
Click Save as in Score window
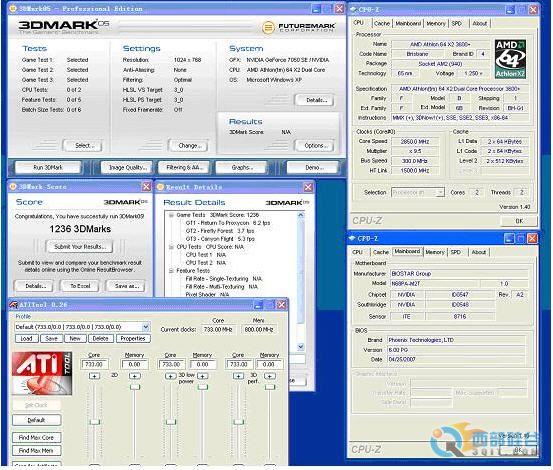[x=126, y=286]
